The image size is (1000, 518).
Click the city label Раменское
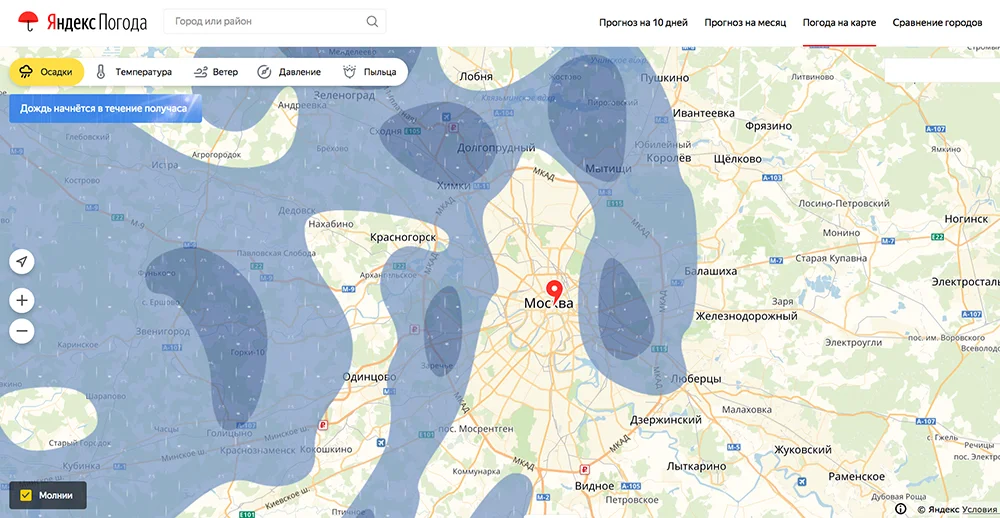857,477
